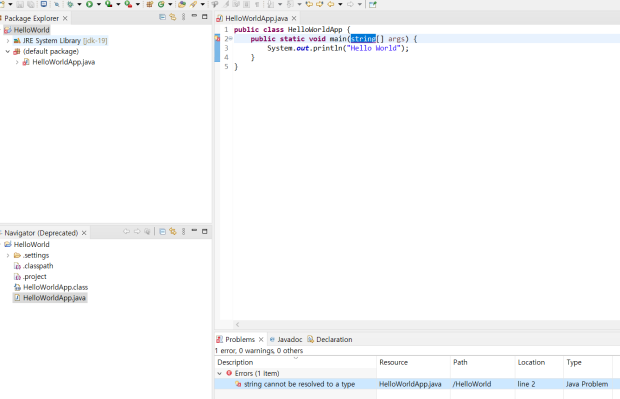
Task: Expand the .settings folder in Navigator
Action: (x=8, y=255)
